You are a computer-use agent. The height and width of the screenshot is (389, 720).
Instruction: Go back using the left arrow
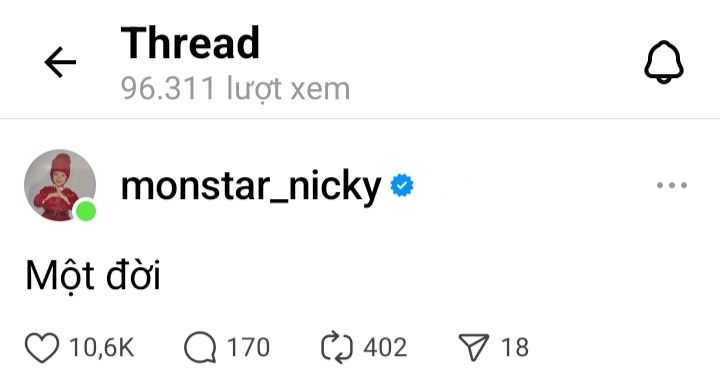(x=60, y=62)
